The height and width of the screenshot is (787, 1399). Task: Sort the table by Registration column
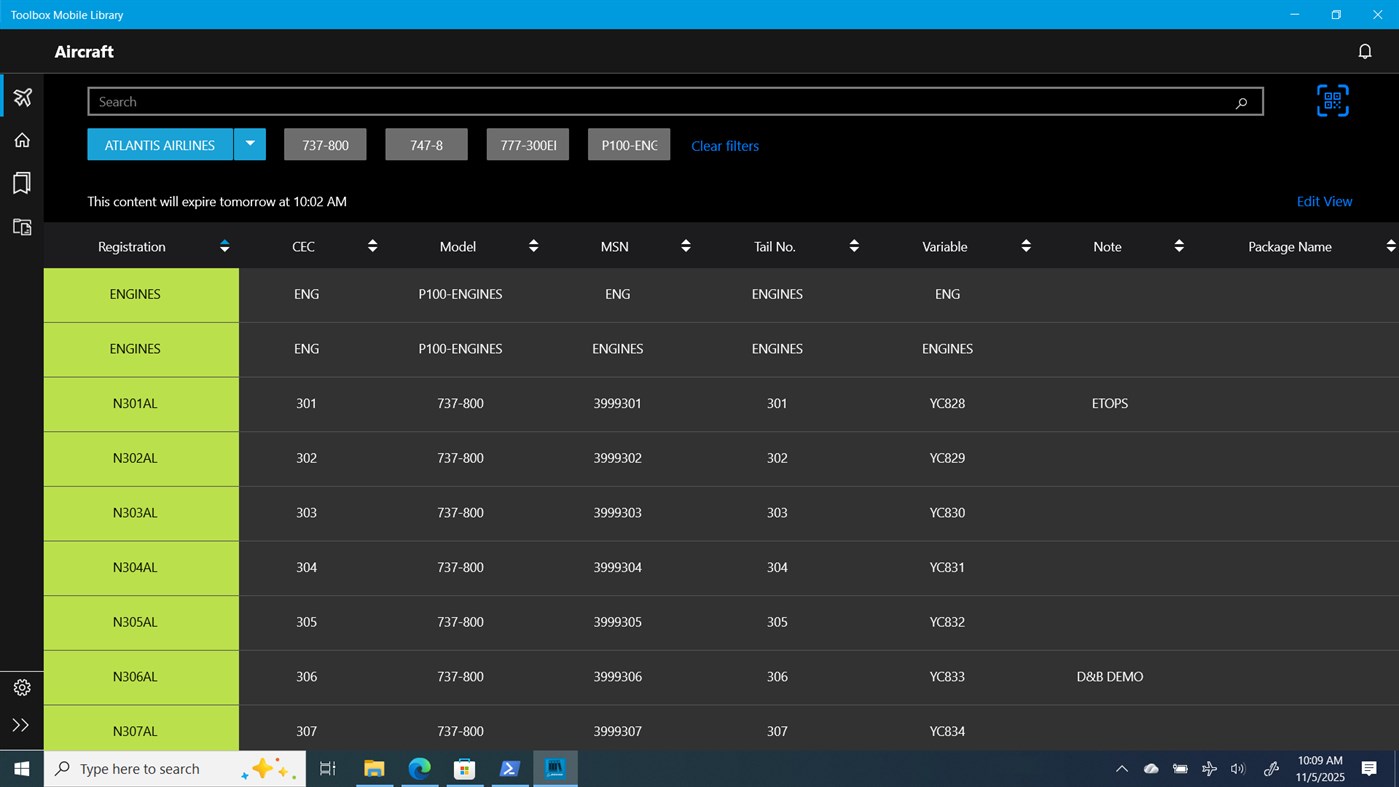pos(224,245)
